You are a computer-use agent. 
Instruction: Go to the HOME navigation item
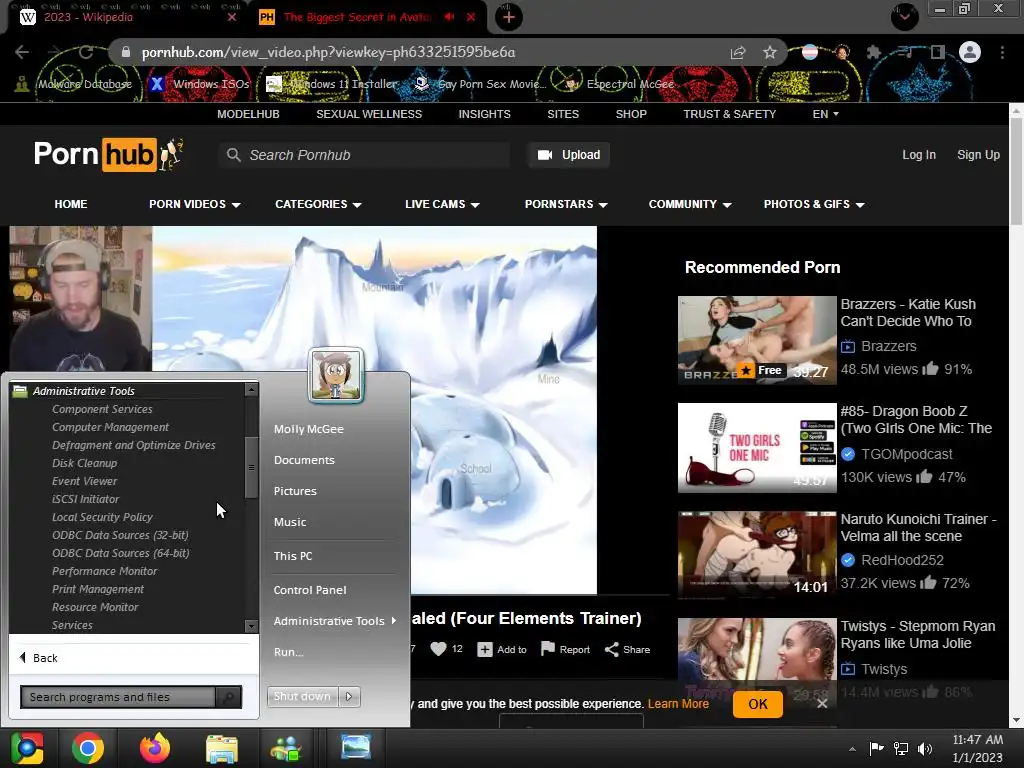click(x=71, y=204)
